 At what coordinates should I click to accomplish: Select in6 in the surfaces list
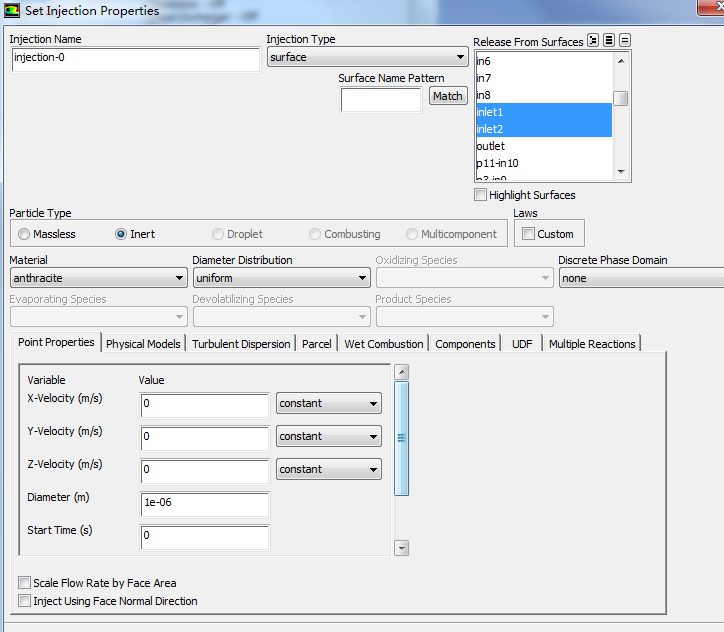click(x=544, y=61)
